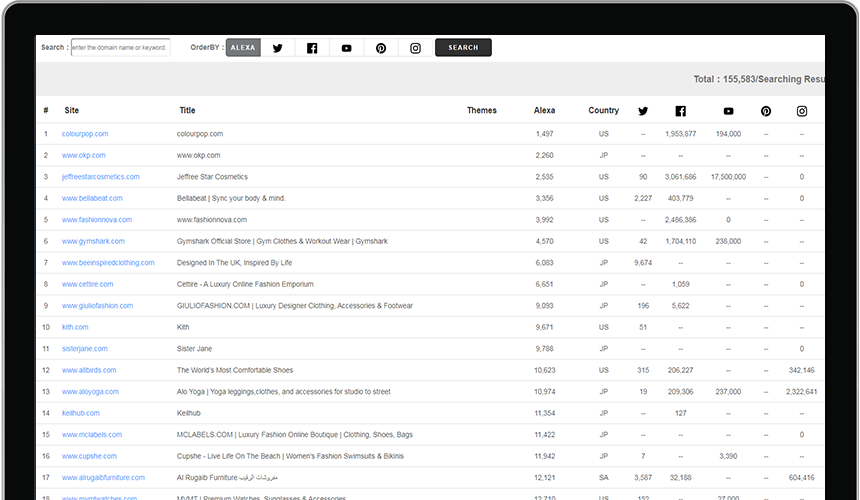Order results by YouTube icon
Image resolution: width=860 pixels, height=500 pixels.
(347, 48)
